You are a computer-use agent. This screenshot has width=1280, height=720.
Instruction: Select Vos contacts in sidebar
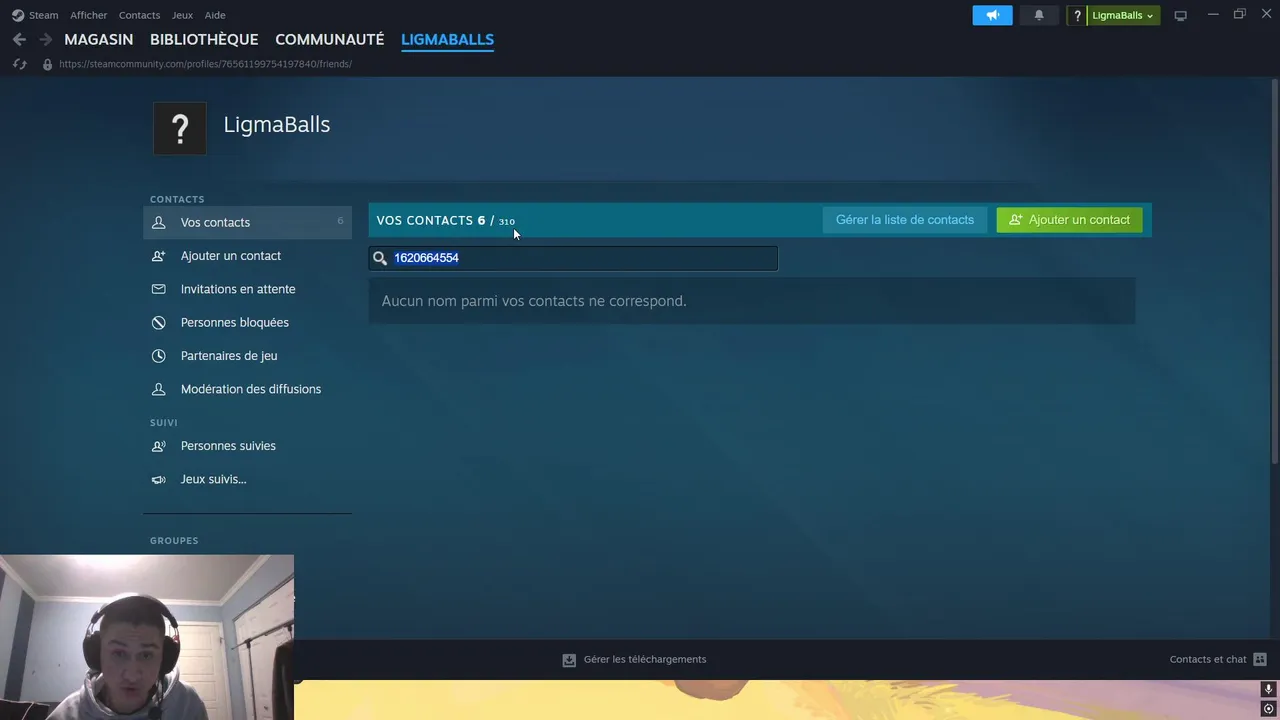pos(247,222)
